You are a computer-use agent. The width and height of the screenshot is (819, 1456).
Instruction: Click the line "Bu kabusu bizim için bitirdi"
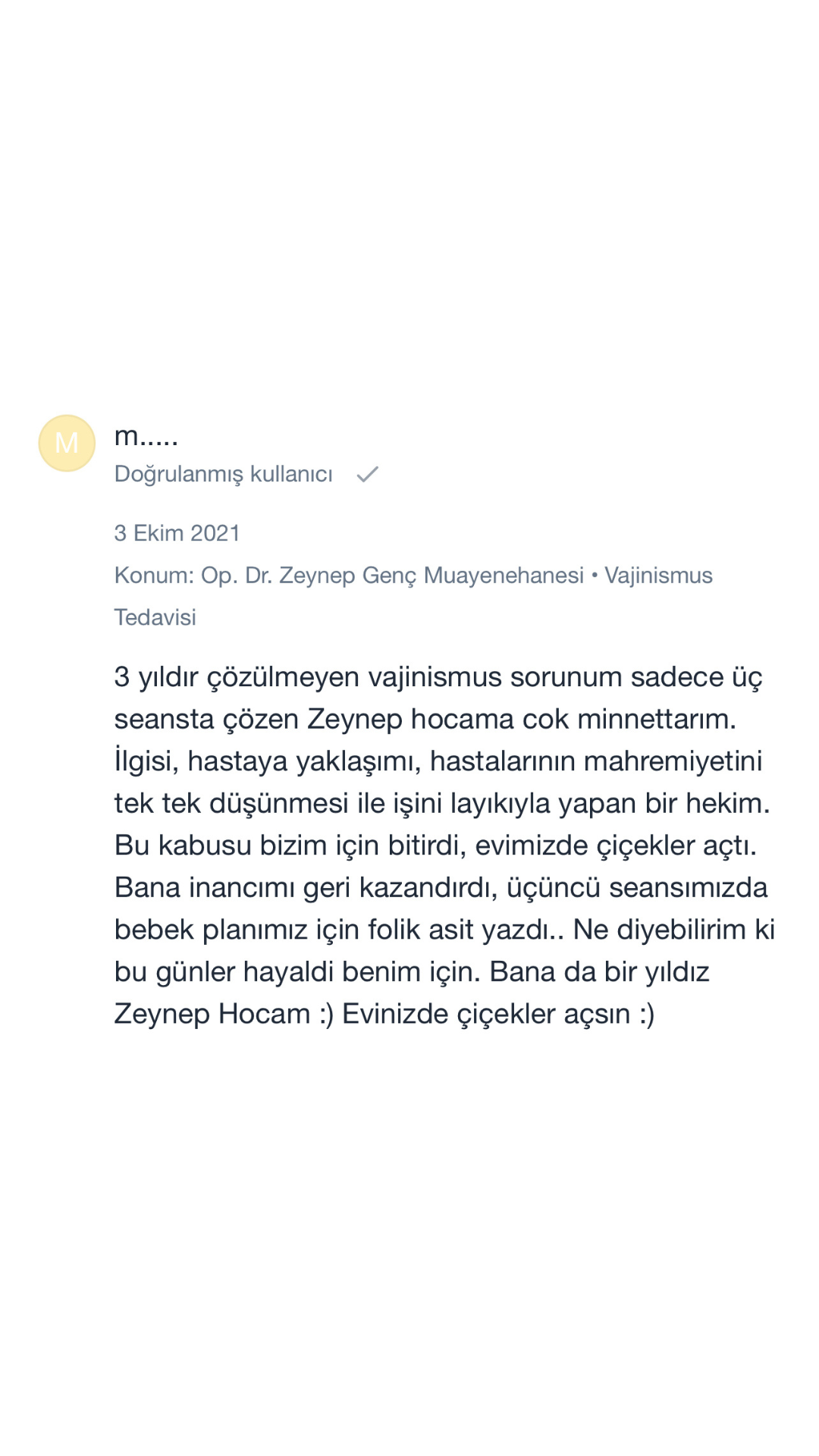[435, 846]
